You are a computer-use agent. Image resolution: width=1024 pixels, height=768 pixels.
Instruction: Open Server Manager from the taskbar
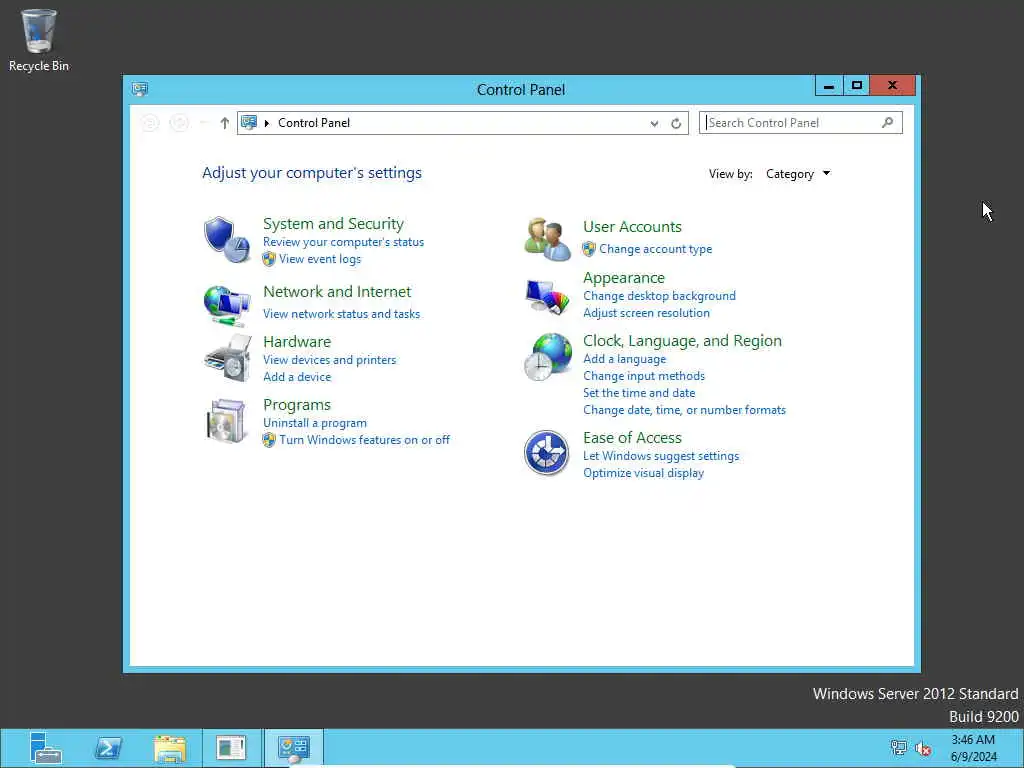pyautogui.click(x=46, y=748)
